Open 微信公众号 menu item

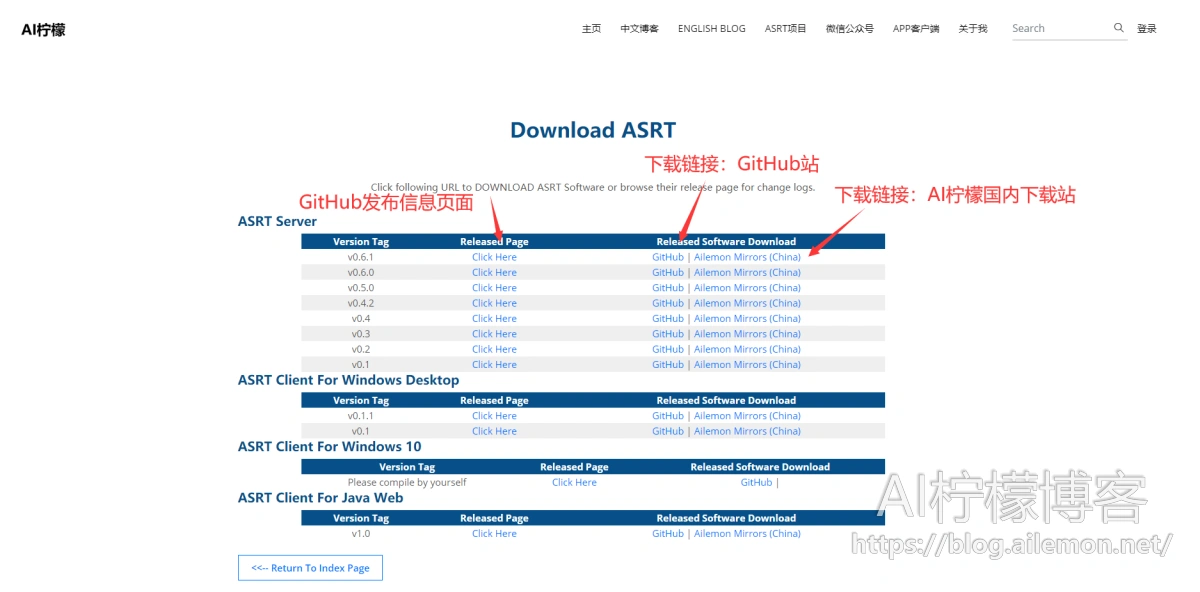[x=849, y=29]
